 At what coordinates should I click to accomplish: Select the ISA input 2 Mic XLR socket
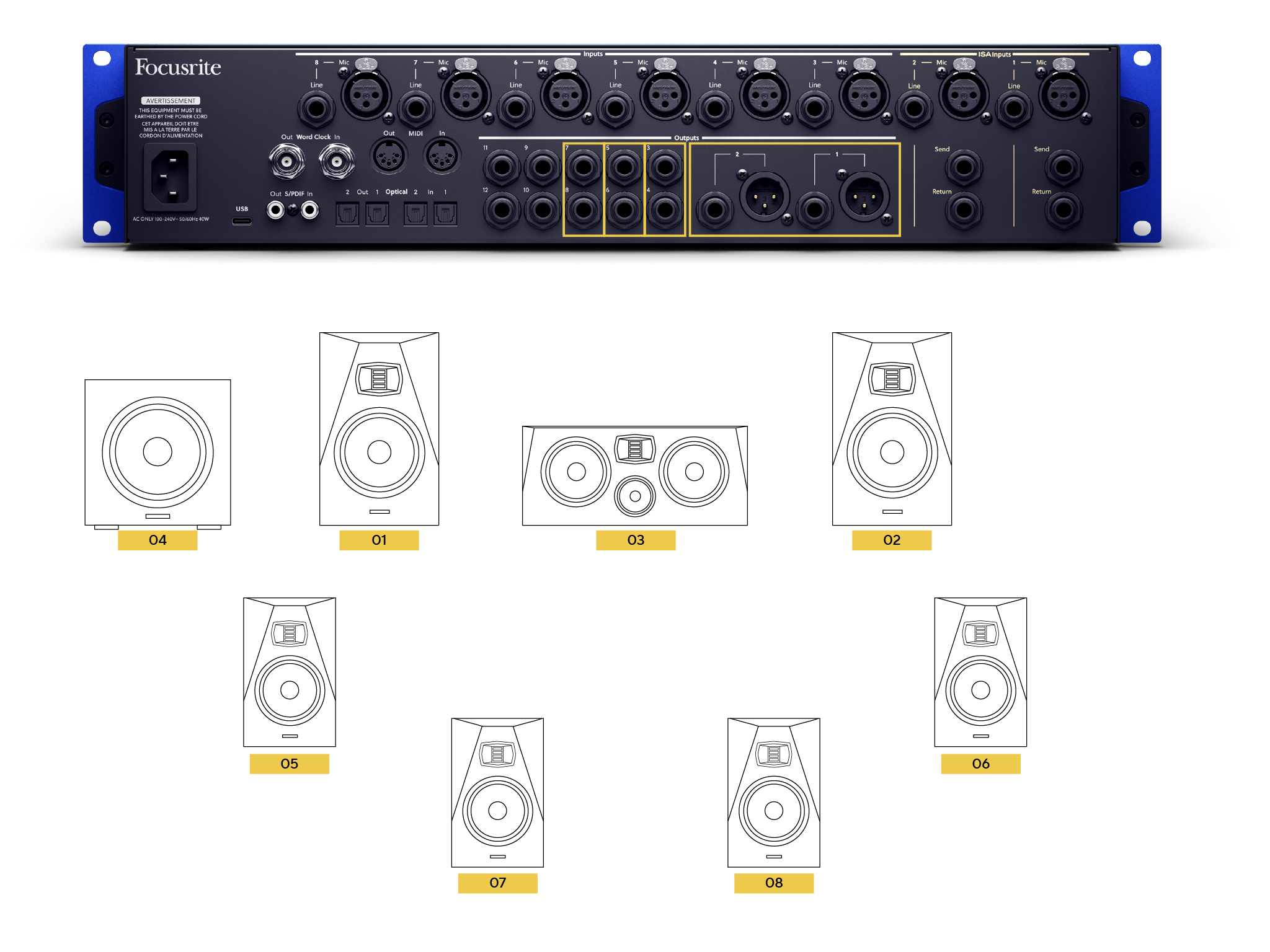964,95
